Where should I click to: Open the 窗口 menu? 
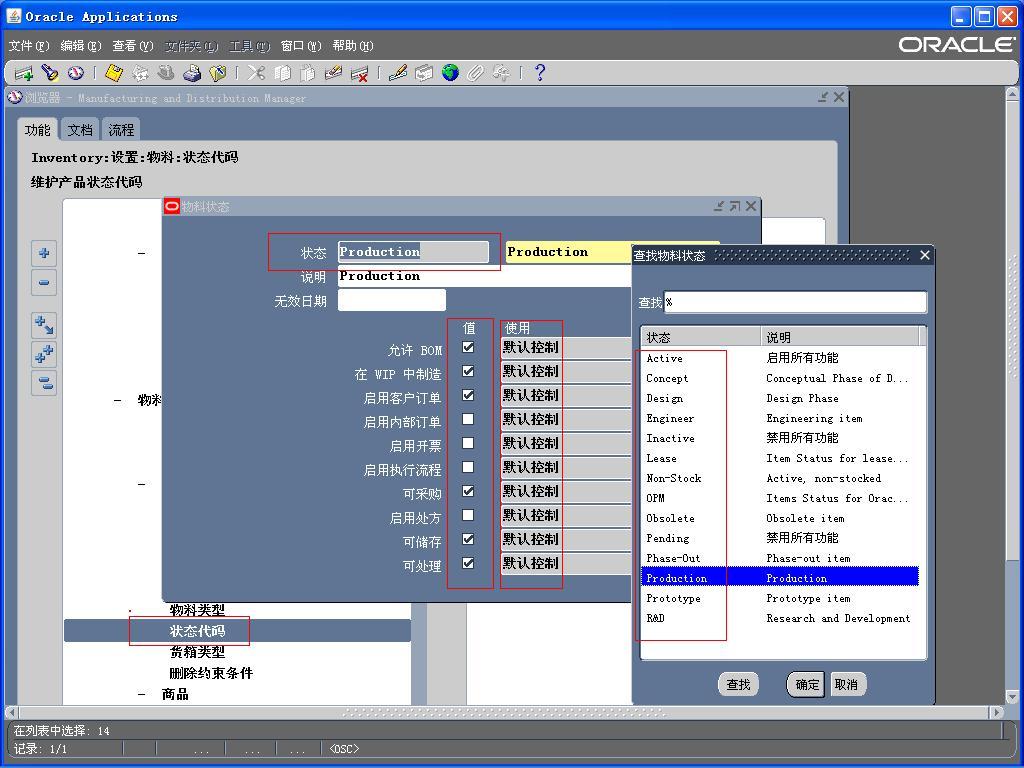point(301,46)
